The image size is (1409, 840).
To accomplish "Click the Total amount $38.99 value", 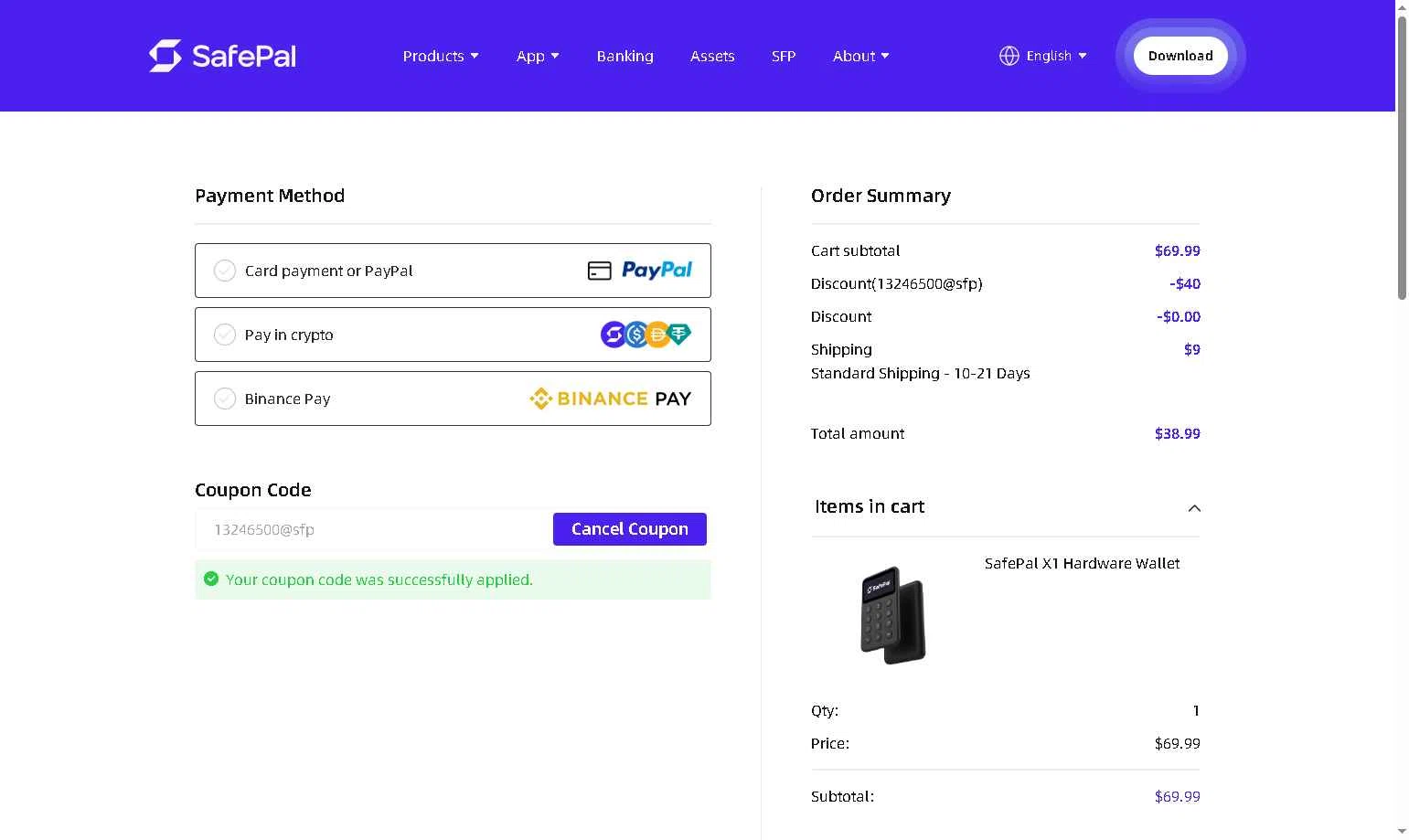I will (x=1177, y=433).
